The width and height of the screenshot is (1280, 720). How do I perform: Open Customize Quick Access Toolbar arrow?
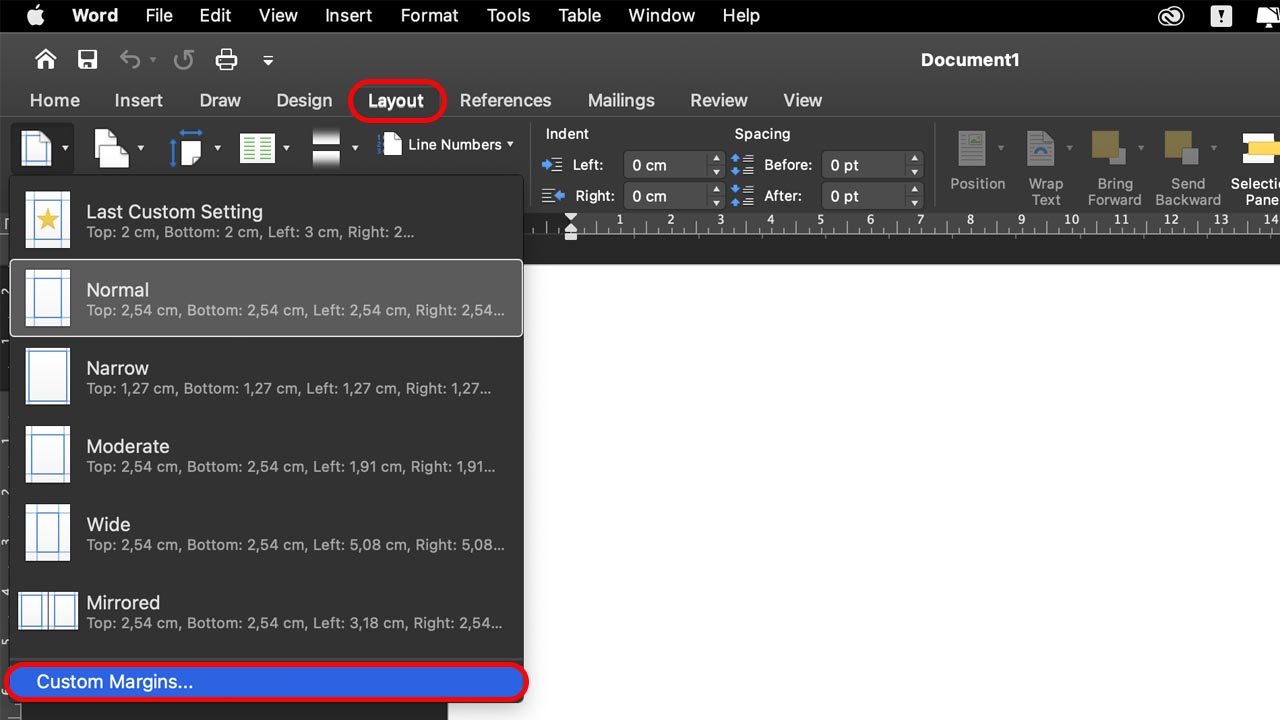pyautogui.click(x=268, y=61)
